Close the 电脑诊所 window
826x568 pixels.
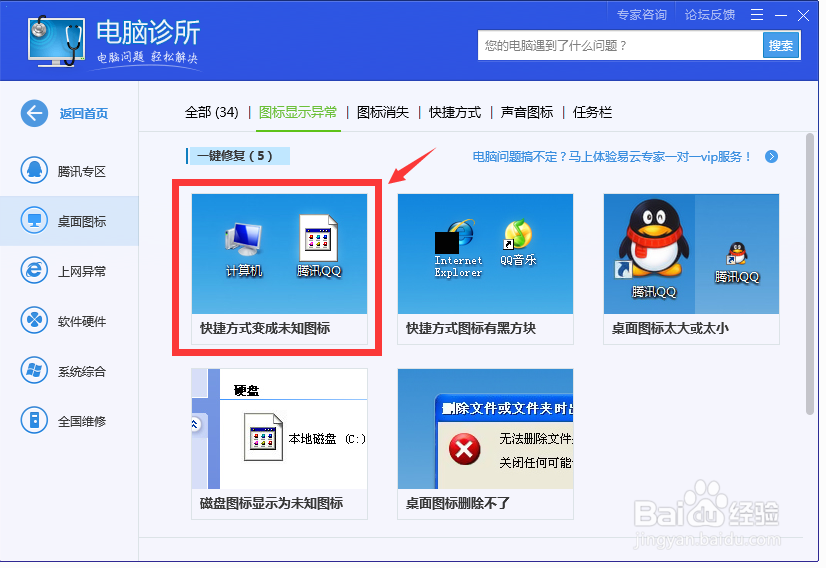coord(803,15)
